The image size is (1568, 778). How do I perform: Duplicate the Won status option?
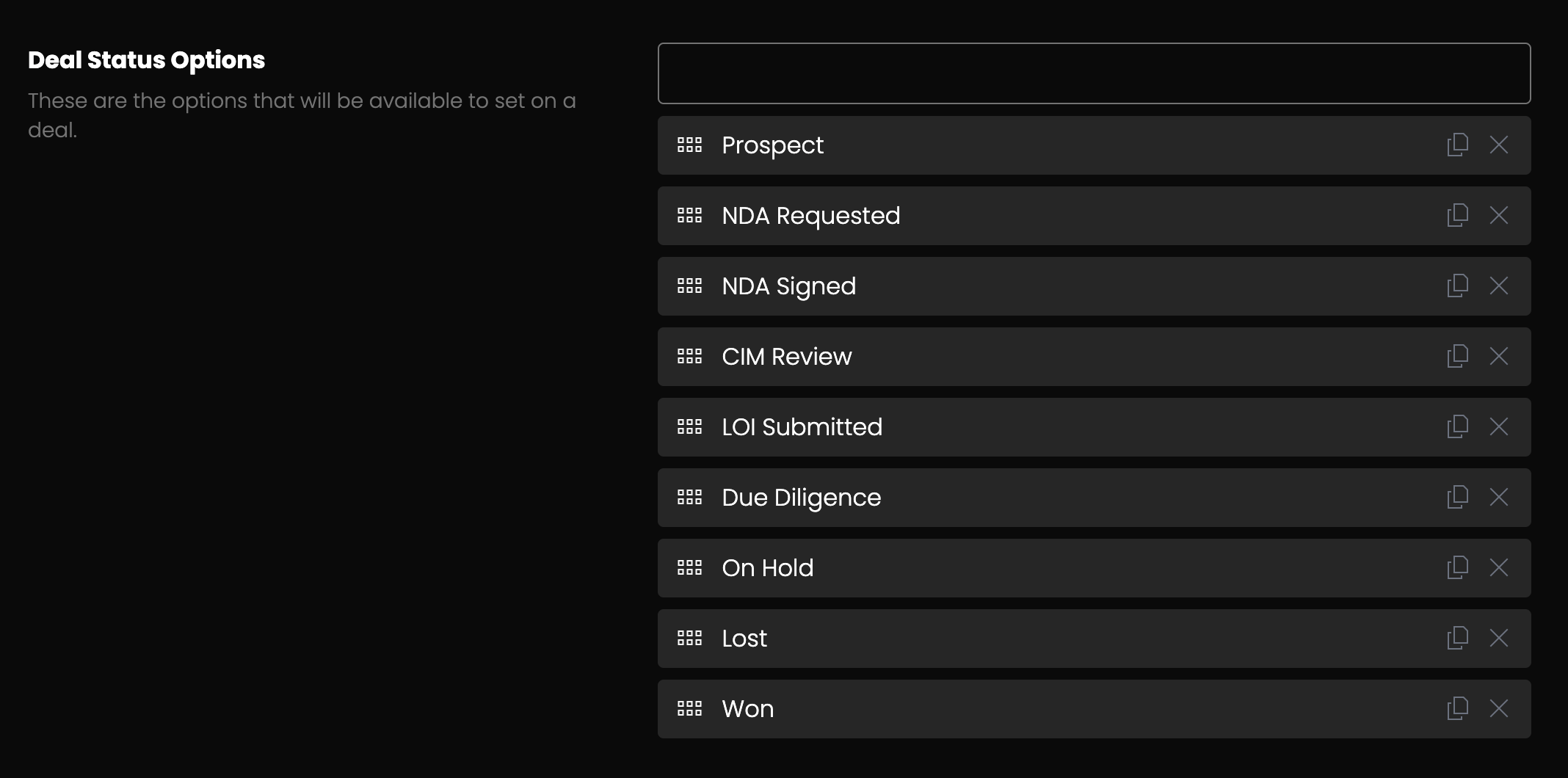[x=1457, y=708]
